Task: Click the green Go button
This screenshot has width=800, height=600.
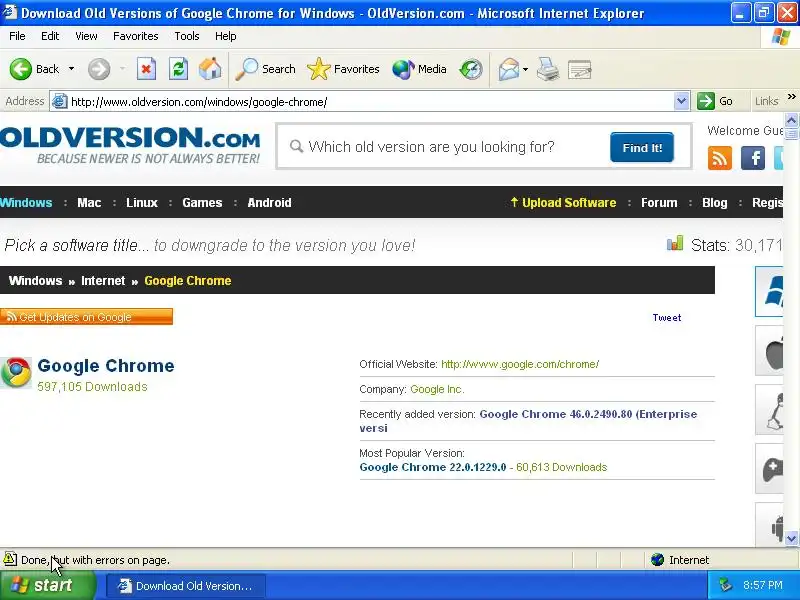Action: (715, 101)
